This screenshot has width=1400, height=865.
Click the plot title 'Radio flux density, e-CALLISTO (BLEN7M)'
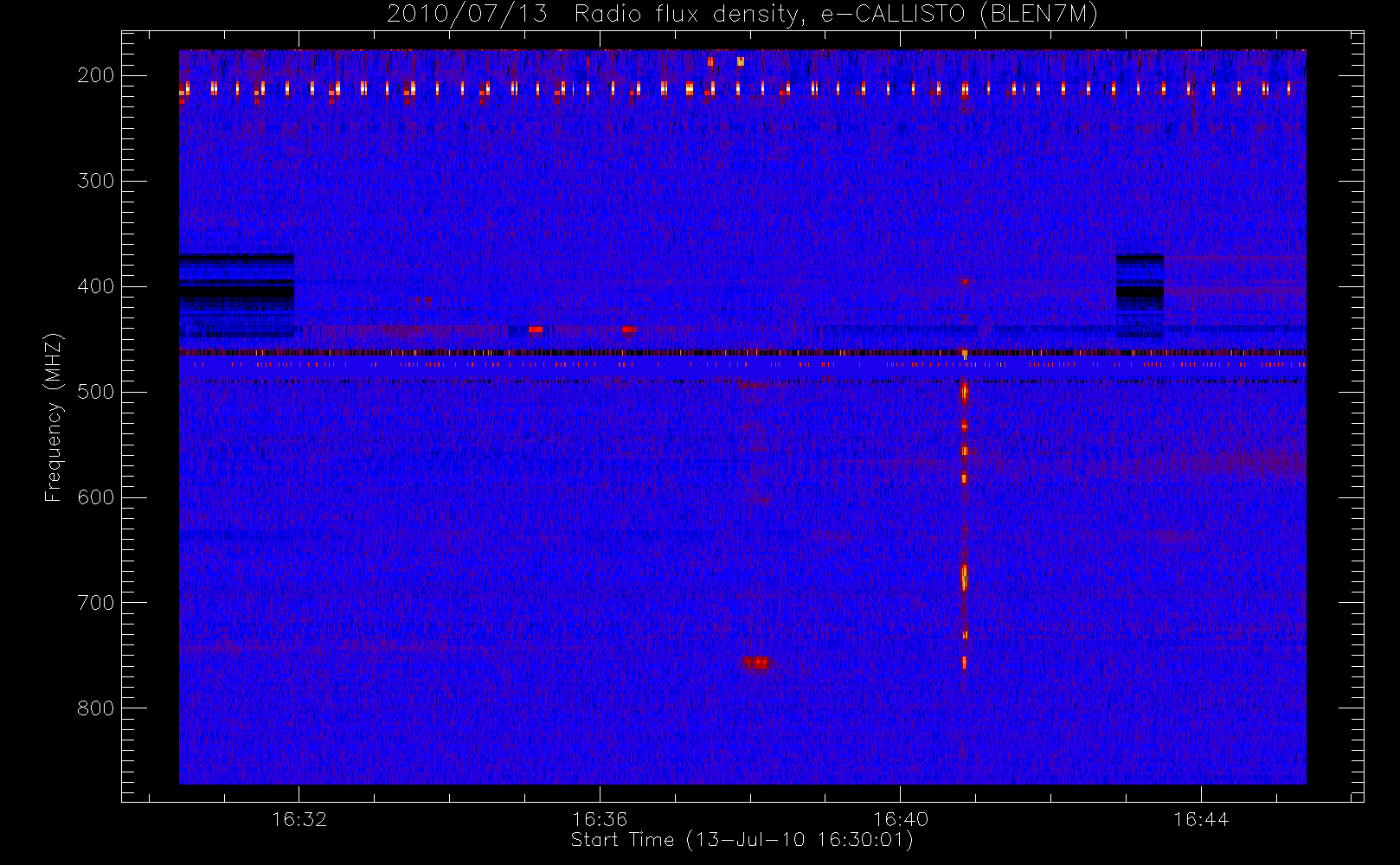[x=836, y=15]
